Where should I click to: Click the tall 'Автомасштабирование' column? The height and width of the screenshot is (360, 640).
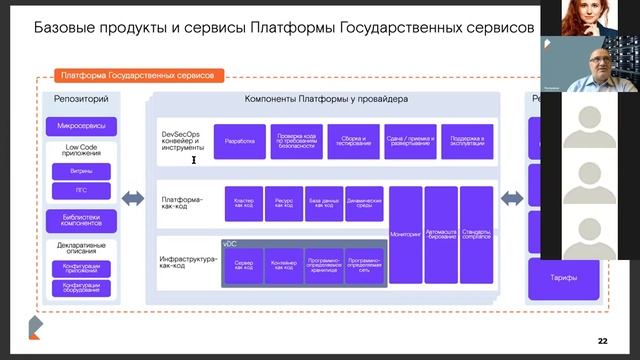[x=441, y=235]
